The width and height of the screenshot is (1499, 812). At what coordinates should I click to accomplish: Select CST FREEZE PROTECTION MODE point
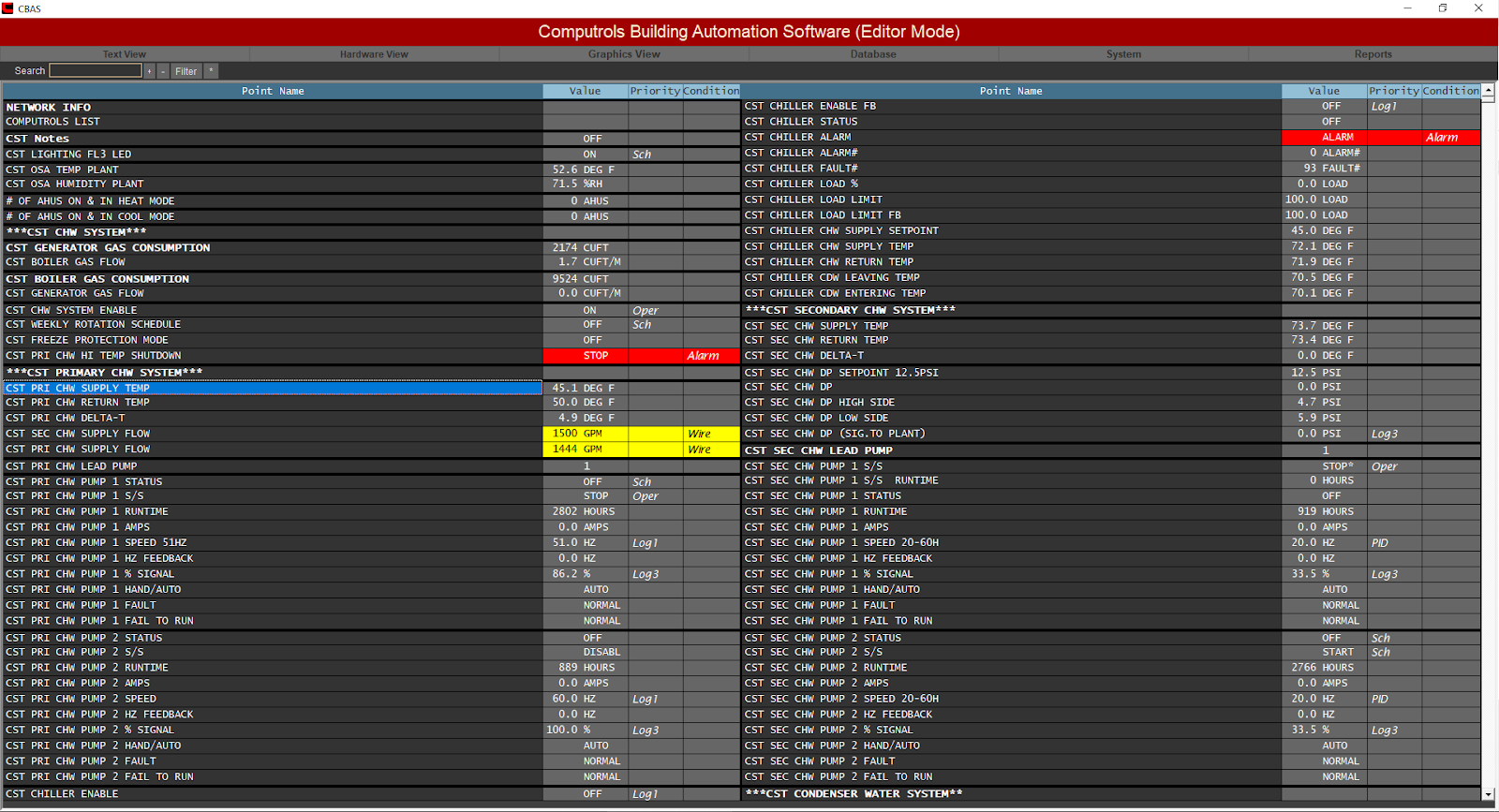pyautogui.click(x=273, y=341)
